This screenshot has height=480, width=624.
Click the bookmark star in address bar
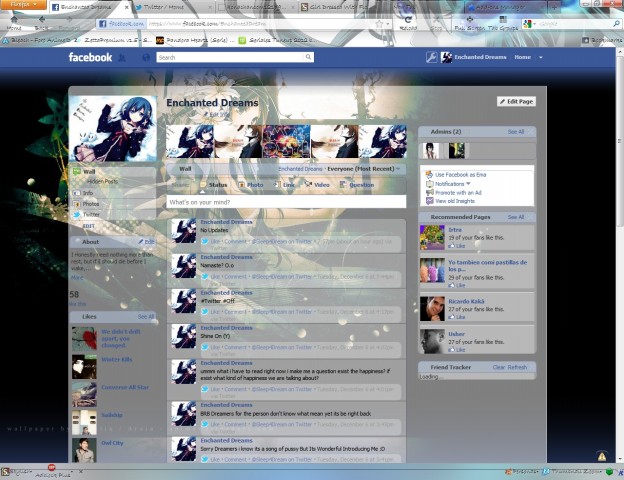coord(380,24)
